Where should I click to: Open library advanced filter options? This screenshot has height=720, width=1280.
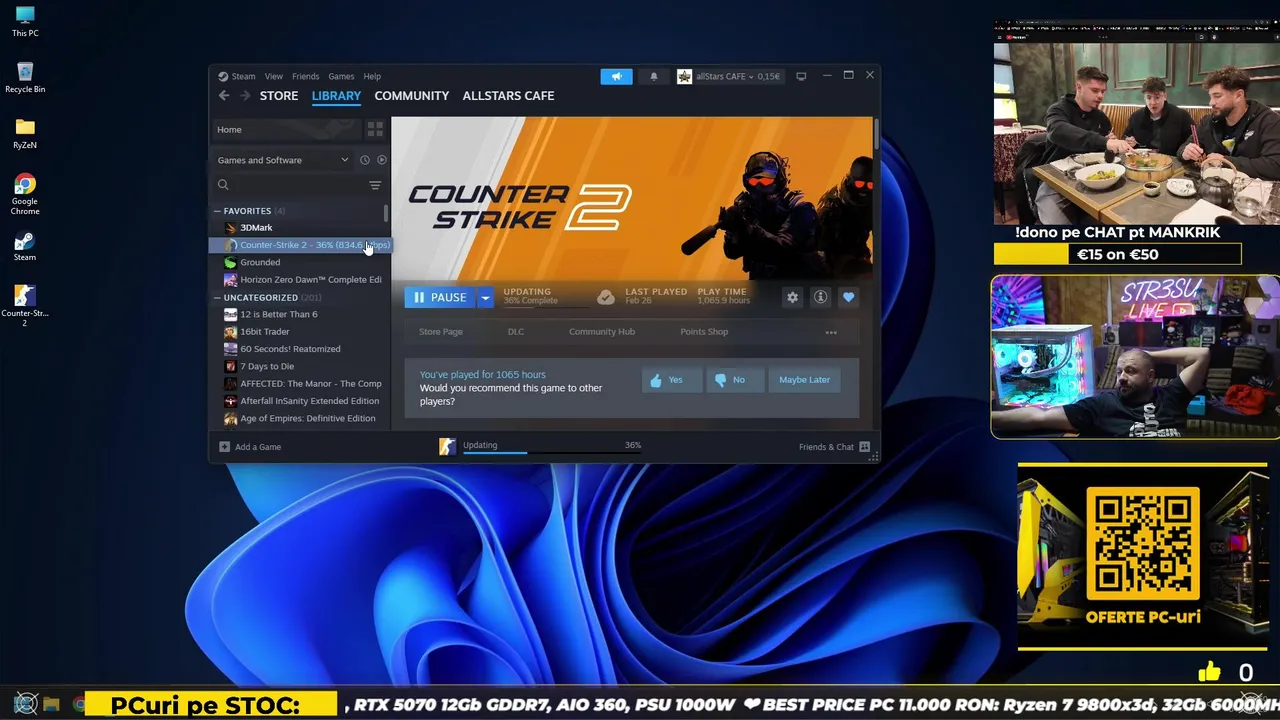375,185
